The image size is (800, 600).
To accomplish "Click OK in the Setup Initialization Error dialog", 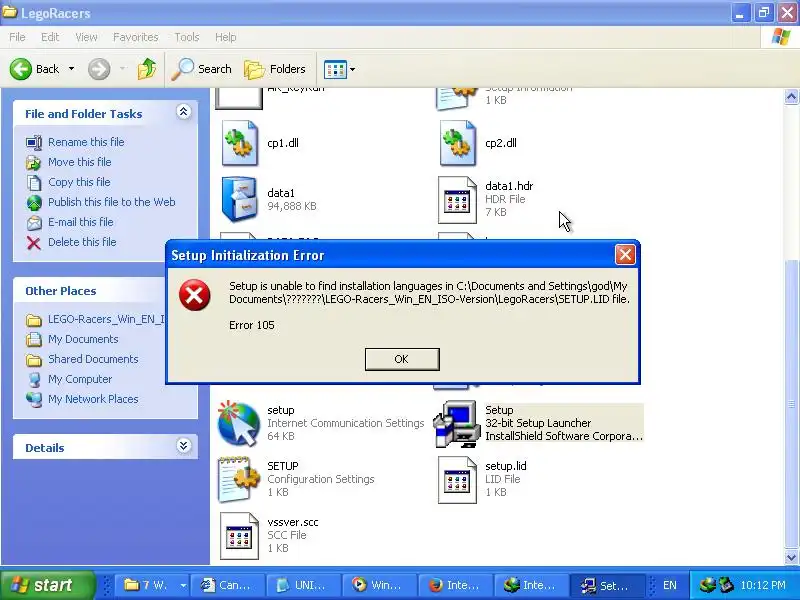I will (x=402, y=359).
